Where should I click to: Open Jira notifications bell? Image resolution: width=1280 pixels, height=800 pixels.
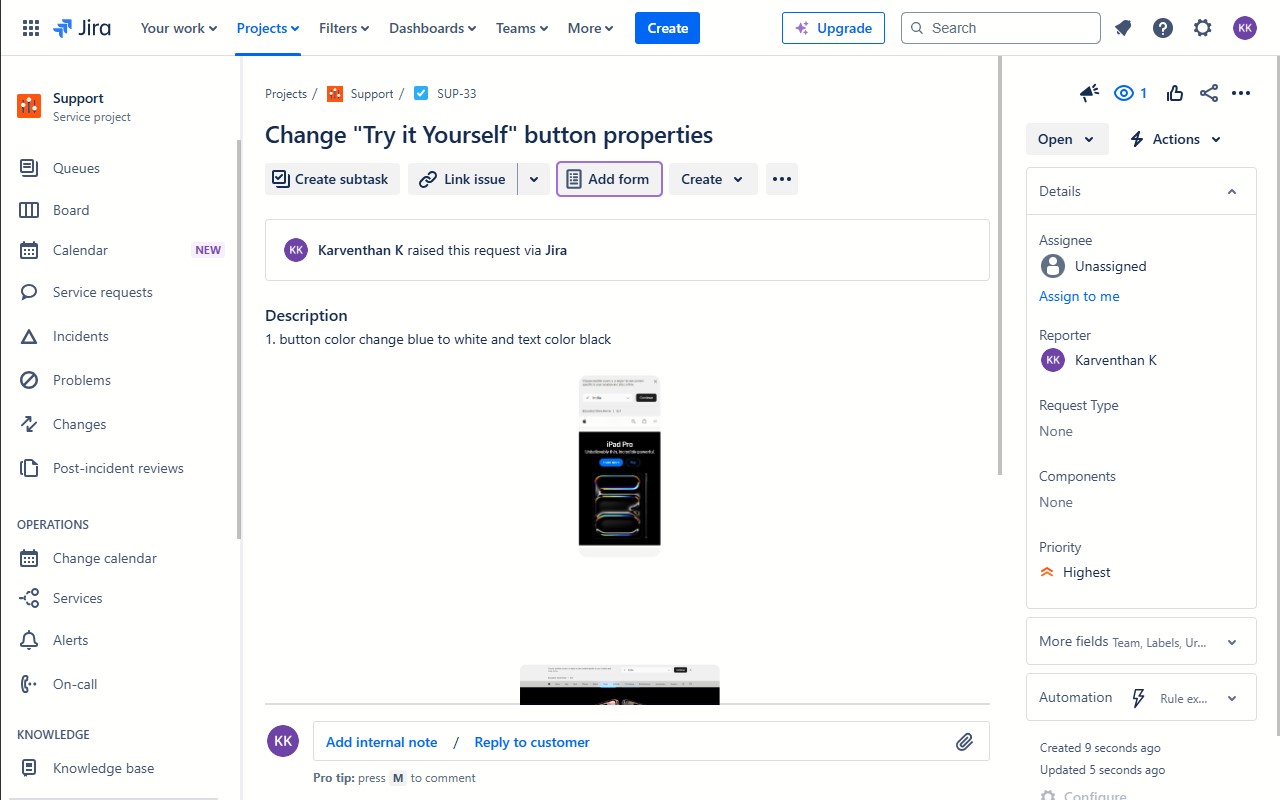[x=1122, y=28]
